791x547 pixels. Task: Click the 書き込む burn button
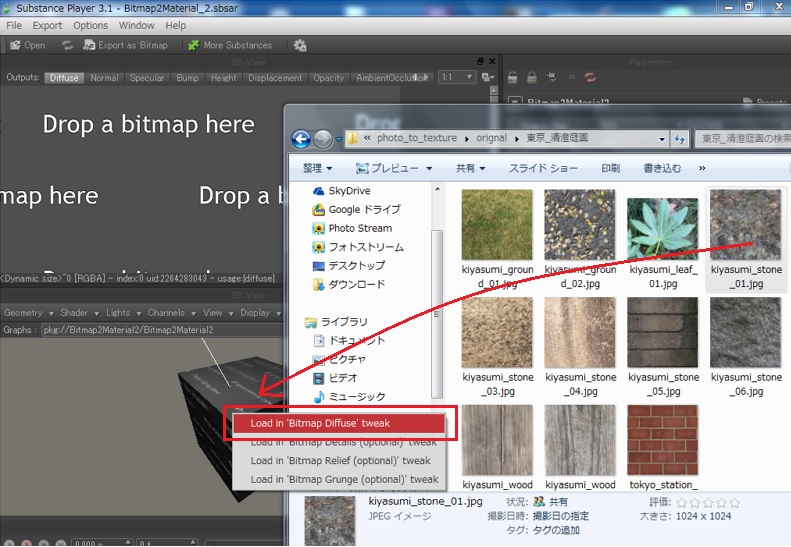[x=662, y=168]
